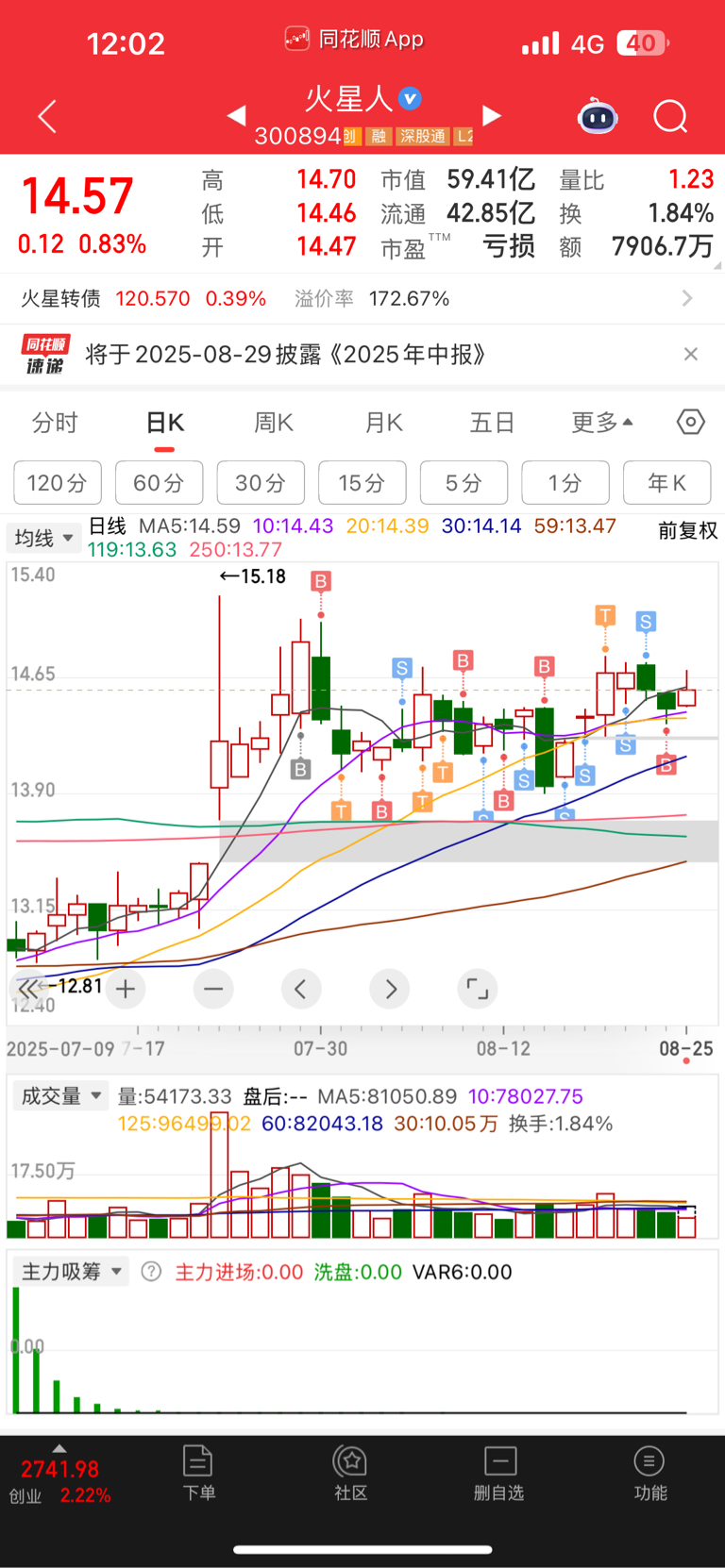Image resolution: width=725 pixels, height=1568 pixels.
Task: Jump to earliest data double-left arrow
Action: [28, 989]
